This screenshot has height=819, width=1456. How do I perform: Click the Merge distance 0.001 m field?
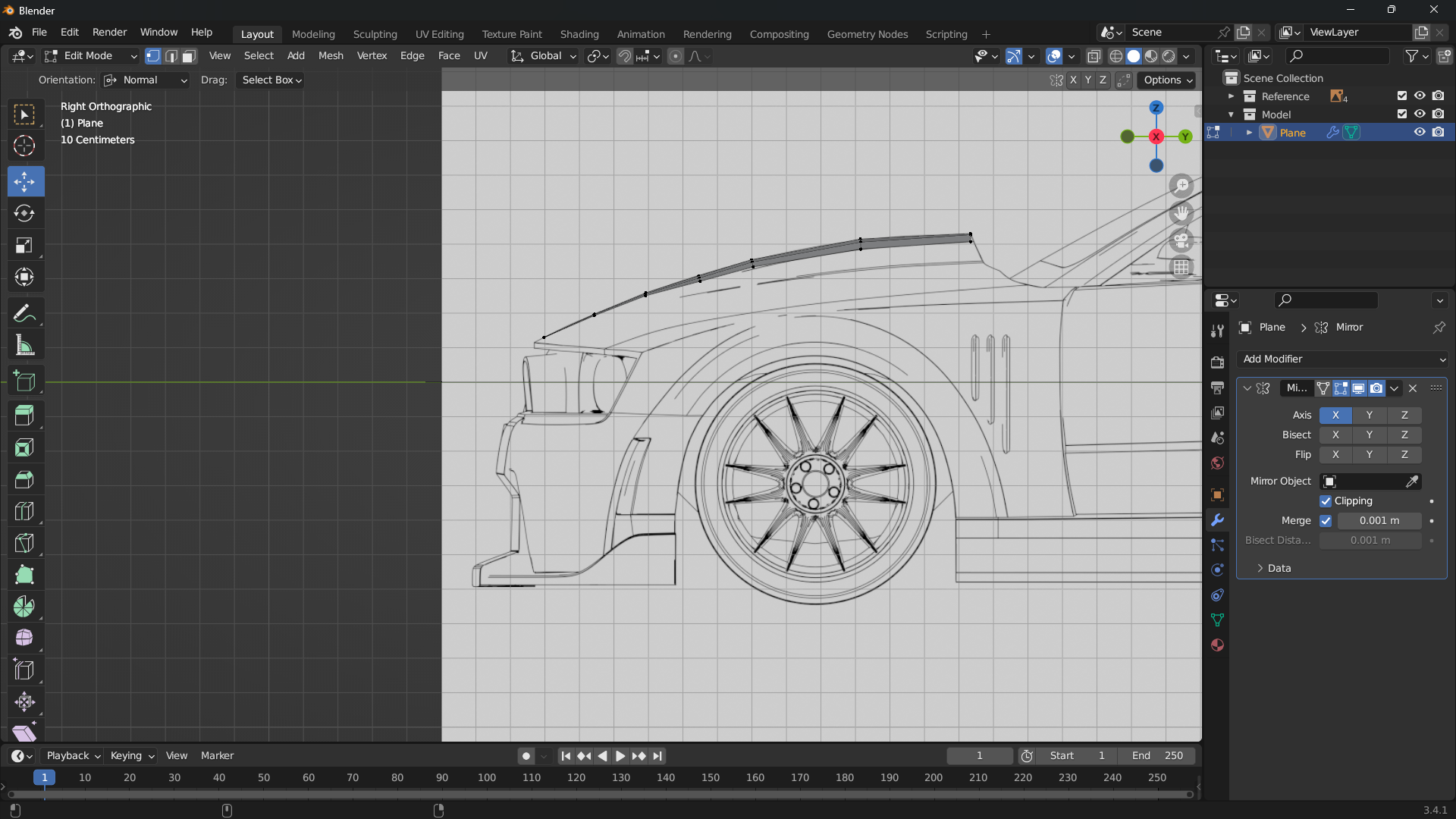1379,521
